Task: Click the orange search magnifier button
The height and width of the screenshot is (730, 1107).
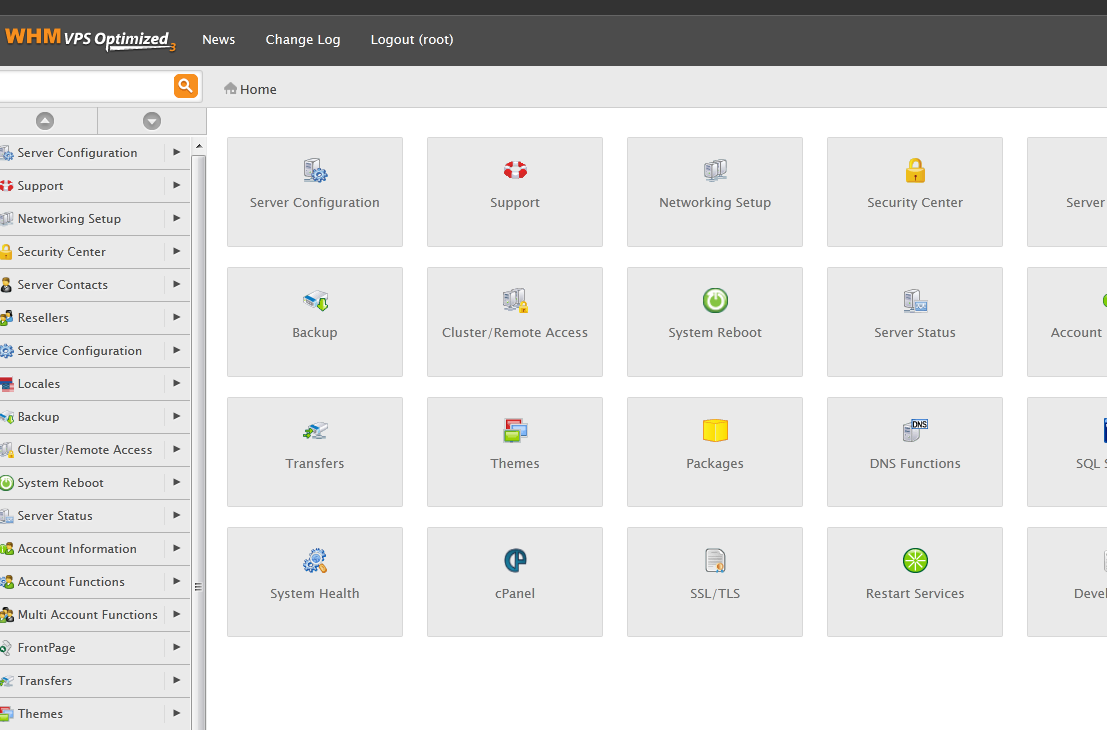Action: coord(186,86)
